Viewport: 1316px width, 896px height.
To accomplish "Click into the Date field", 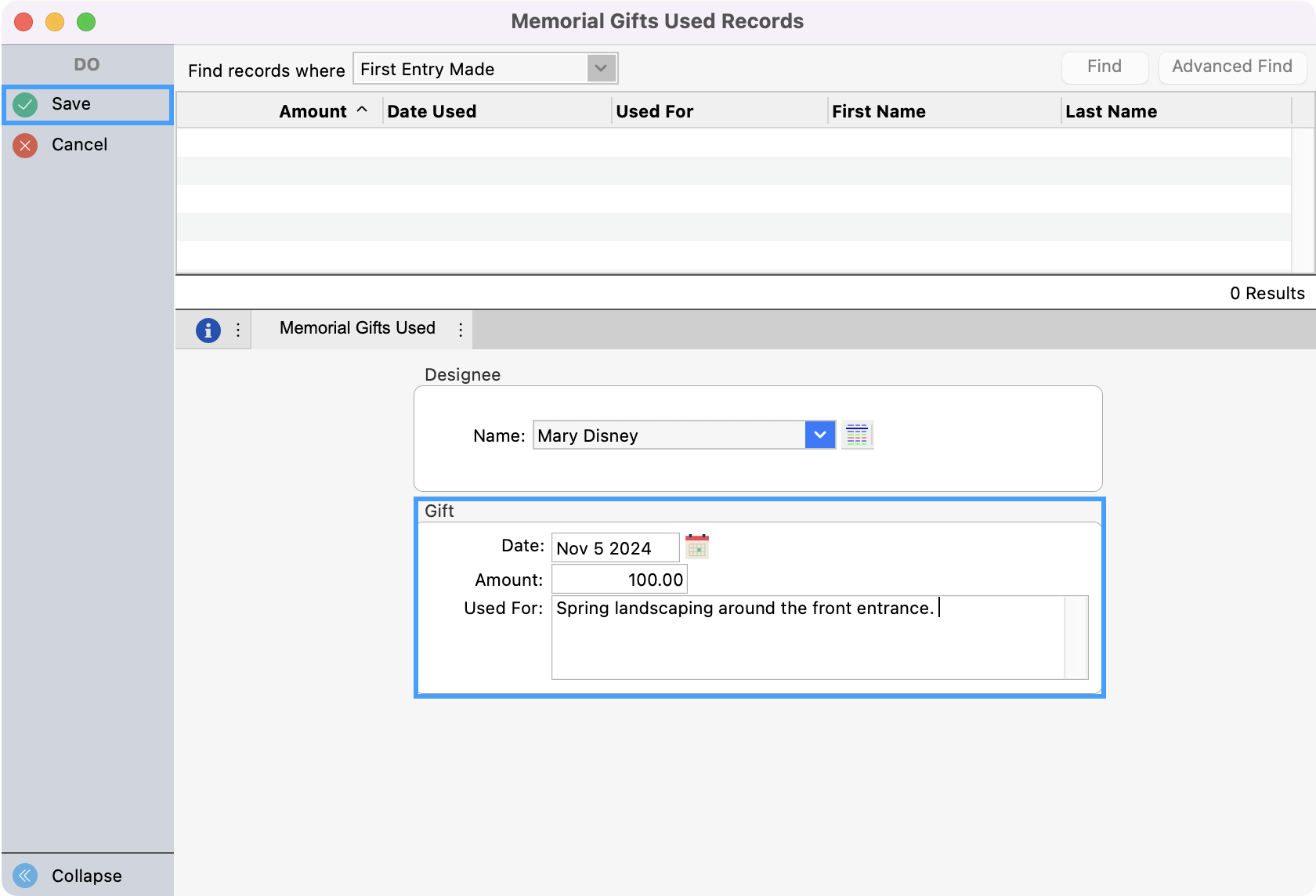I will pos(614,547).
